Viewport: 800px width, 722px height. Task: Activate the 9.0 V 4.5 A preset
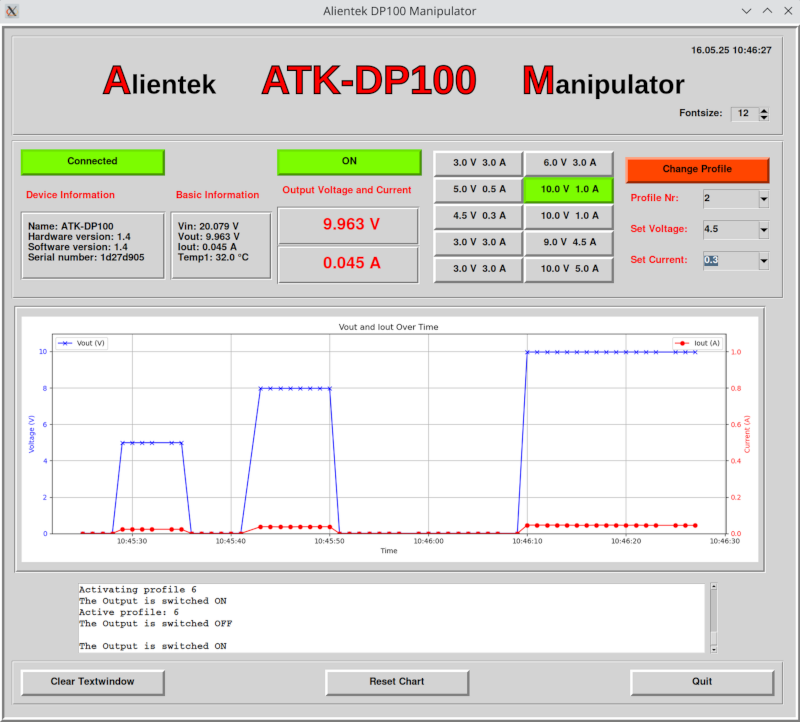point(568,243)
